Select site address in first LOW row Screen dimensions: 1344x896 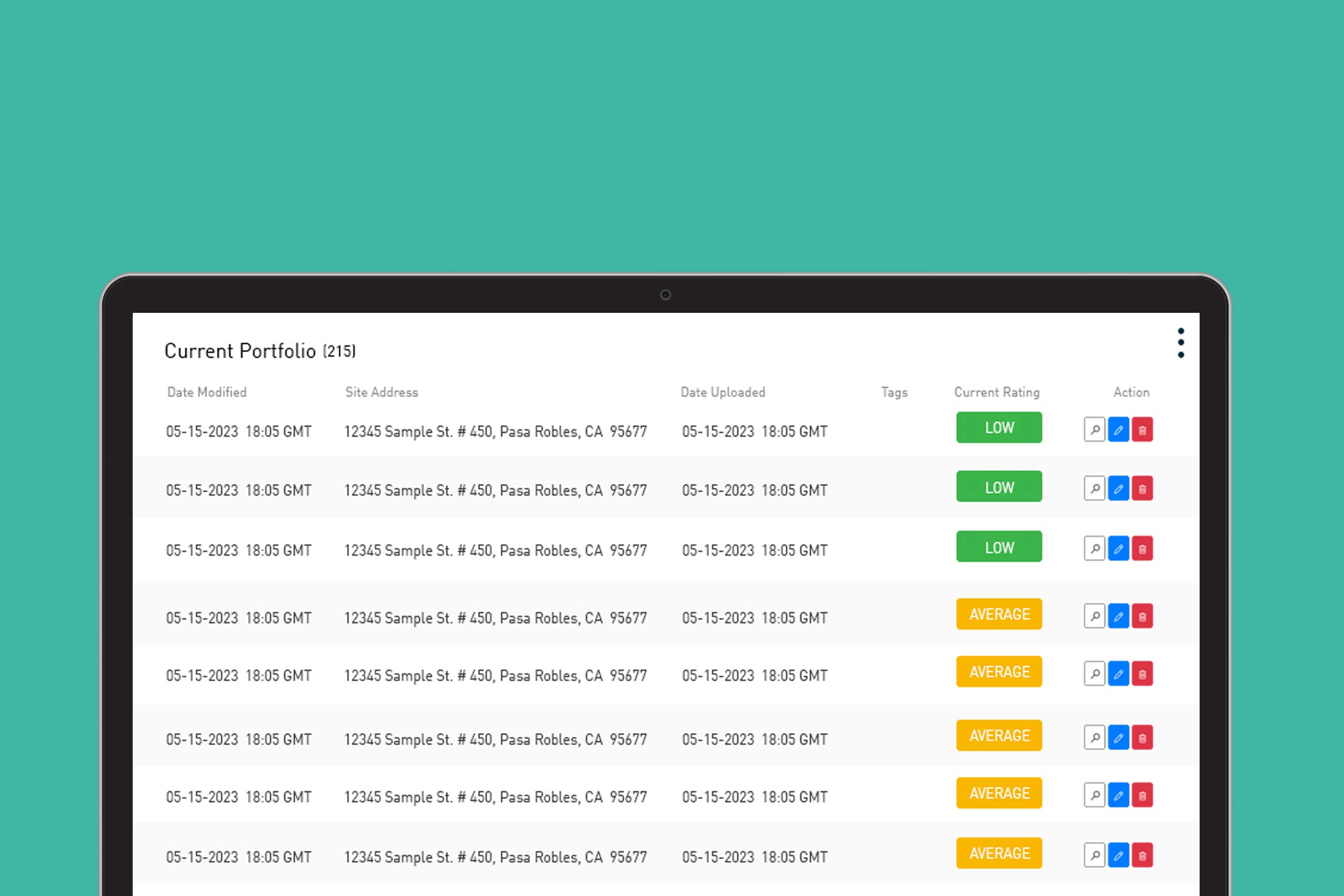(x=496, y=431)
